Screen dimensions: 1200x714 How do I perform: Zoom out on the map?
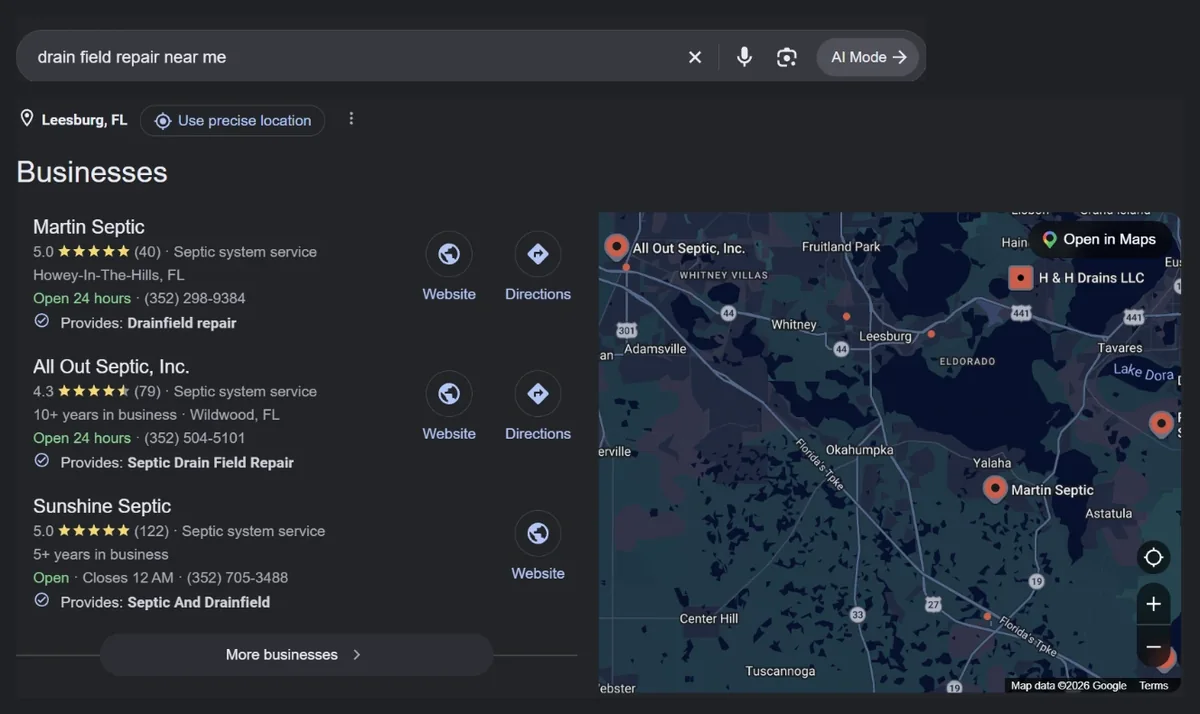pos(1153,647)
